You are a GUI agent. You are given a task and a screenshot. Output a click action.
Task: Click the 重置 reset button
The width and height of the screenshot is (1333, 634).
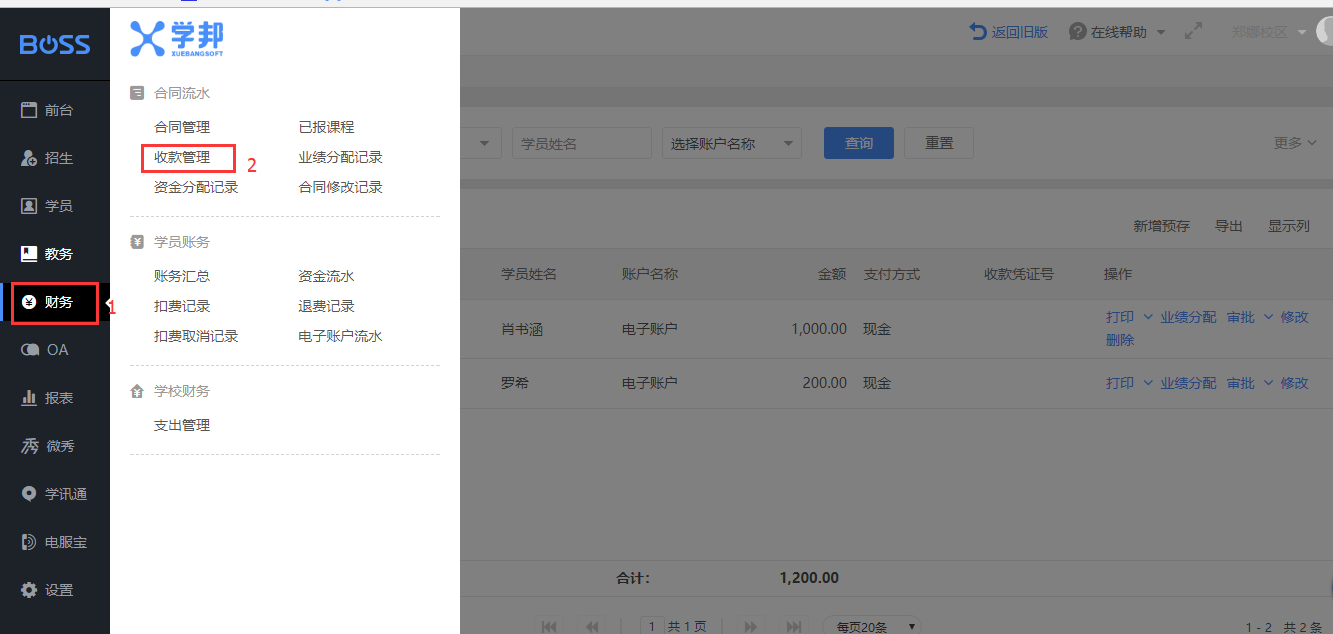(x=939, y=143)
